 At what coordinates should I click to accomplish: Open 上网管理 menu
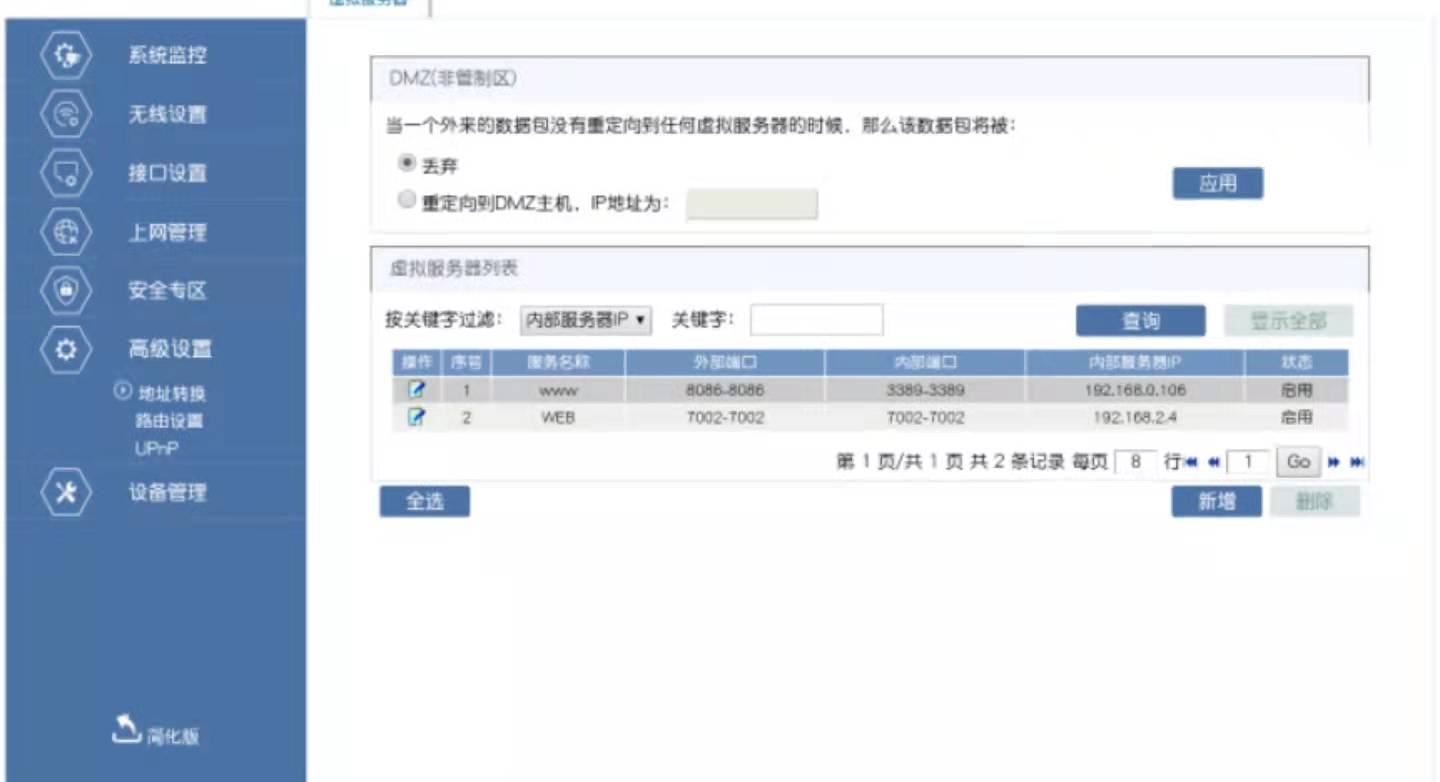tap(167, 232)
